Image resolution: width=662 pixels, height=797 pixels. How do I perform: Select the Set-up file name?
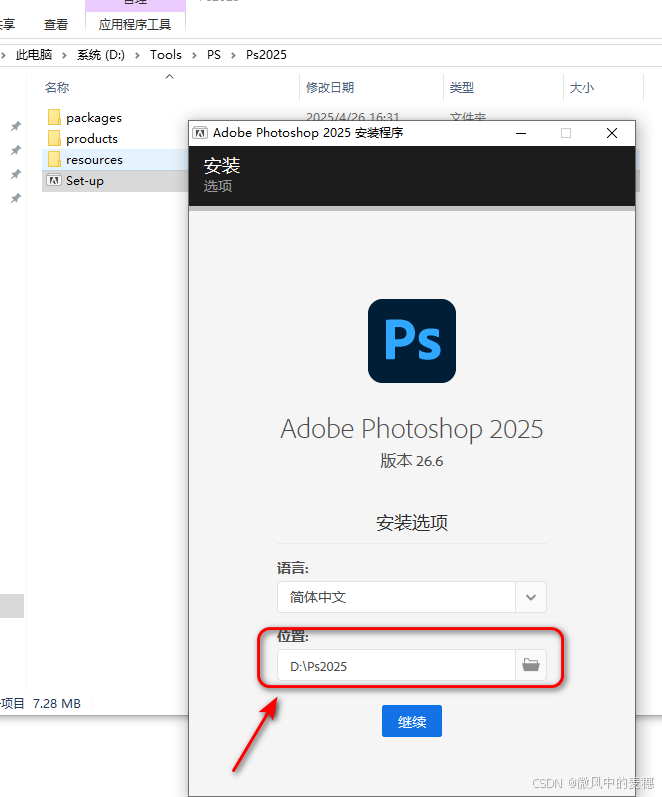coord(85,180)
